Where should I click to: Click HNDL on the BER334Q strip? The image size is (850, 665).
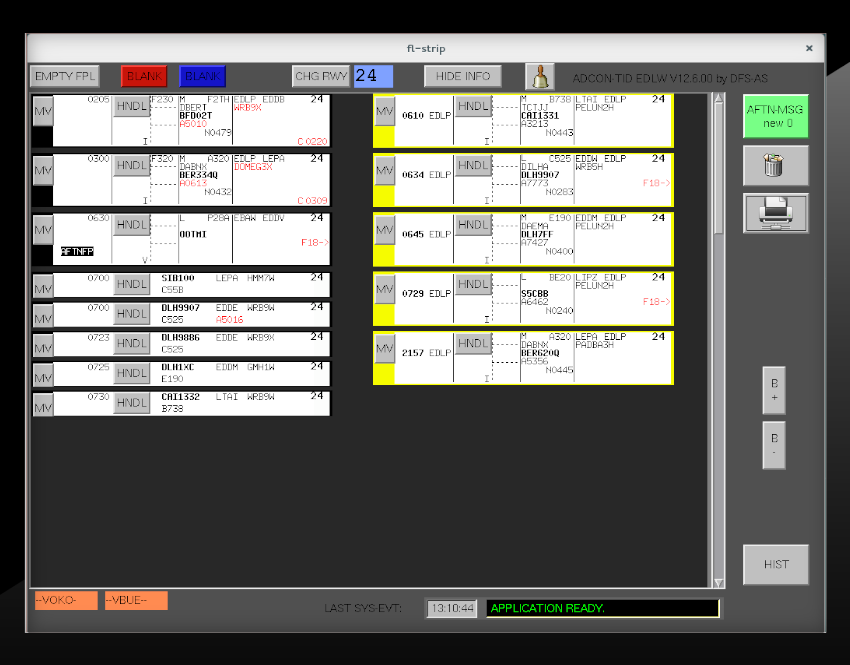pos(131,165)
